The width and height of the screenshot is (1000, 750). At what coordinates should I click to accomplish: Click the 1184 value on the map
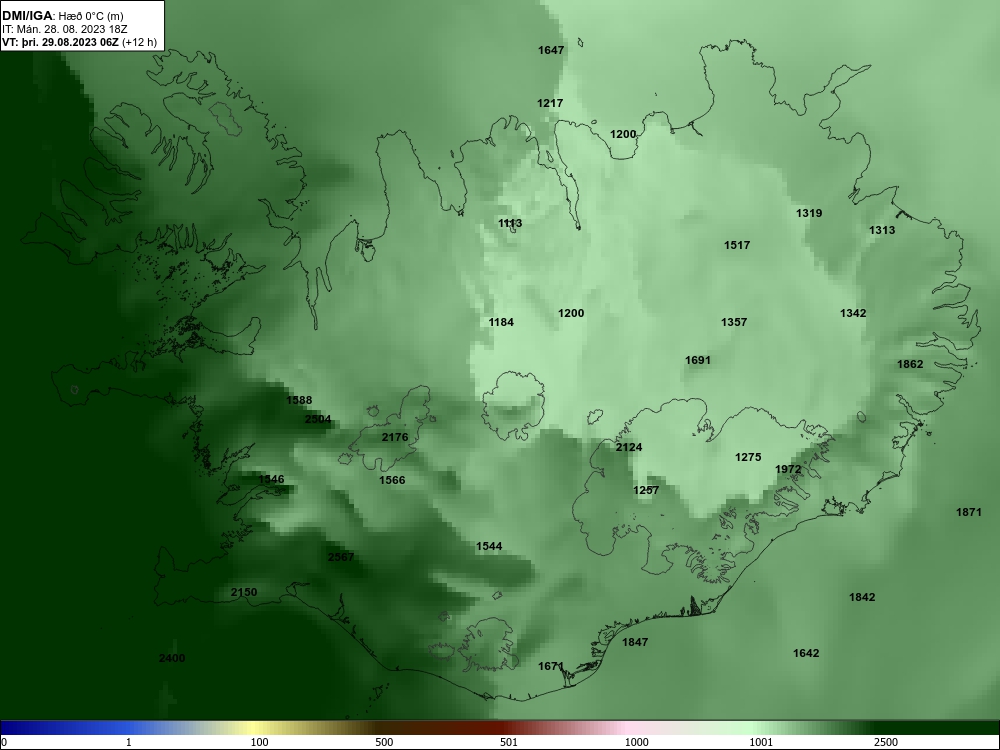[501, 322]
